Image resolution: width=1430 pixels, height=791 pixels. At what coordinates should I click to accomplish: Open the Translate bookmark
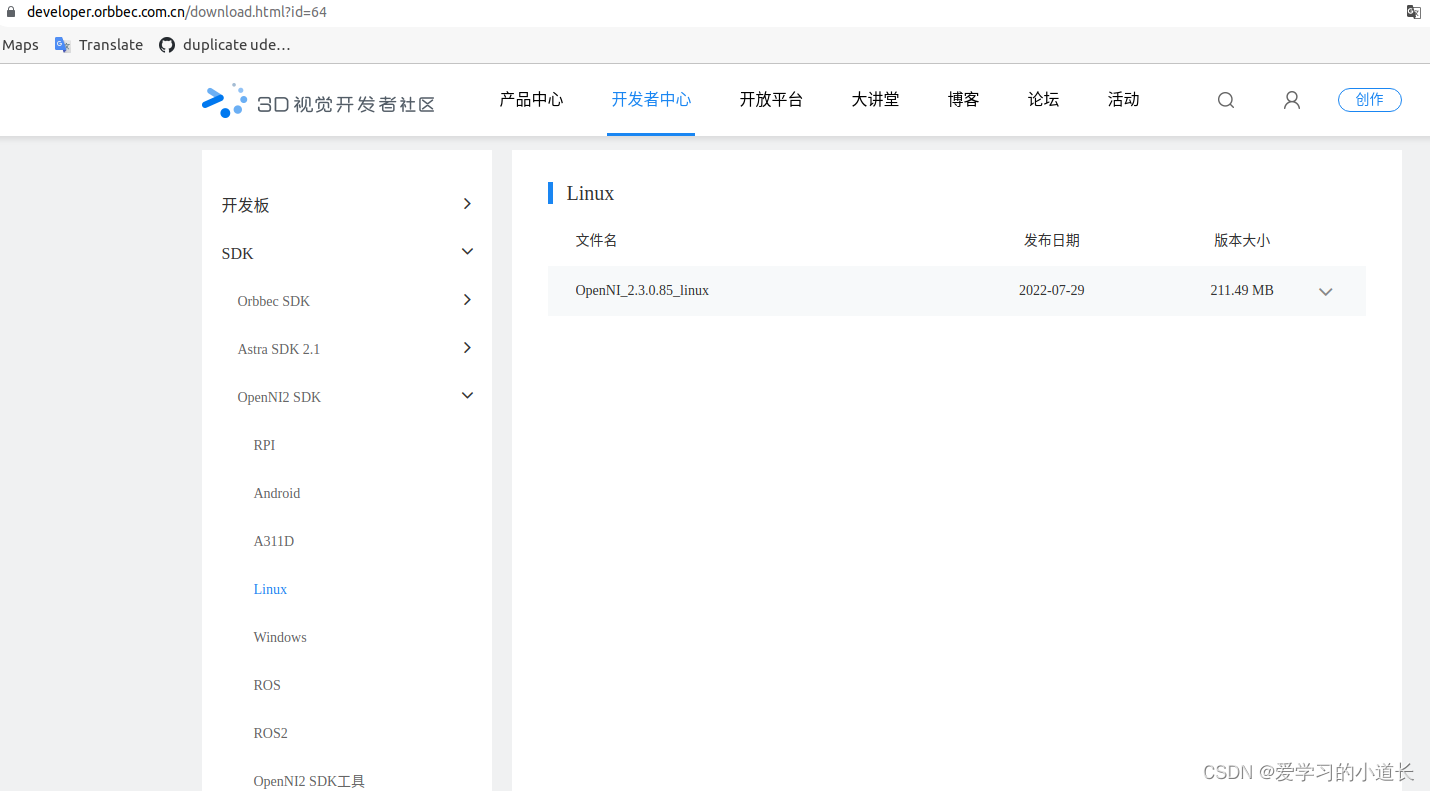98,45
